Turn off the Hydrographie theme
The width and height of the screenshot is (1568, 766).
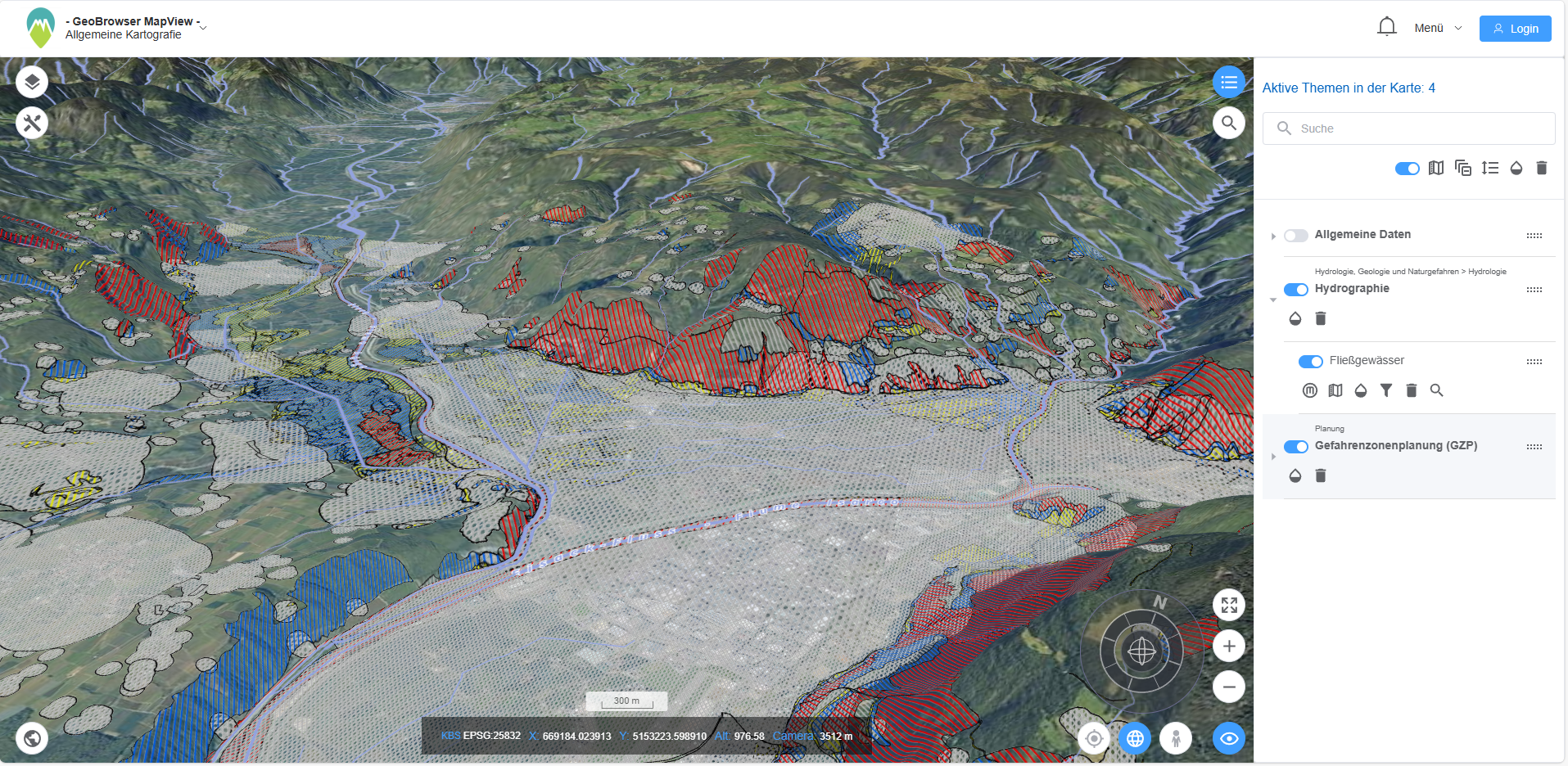click(x=1295, y=290)
